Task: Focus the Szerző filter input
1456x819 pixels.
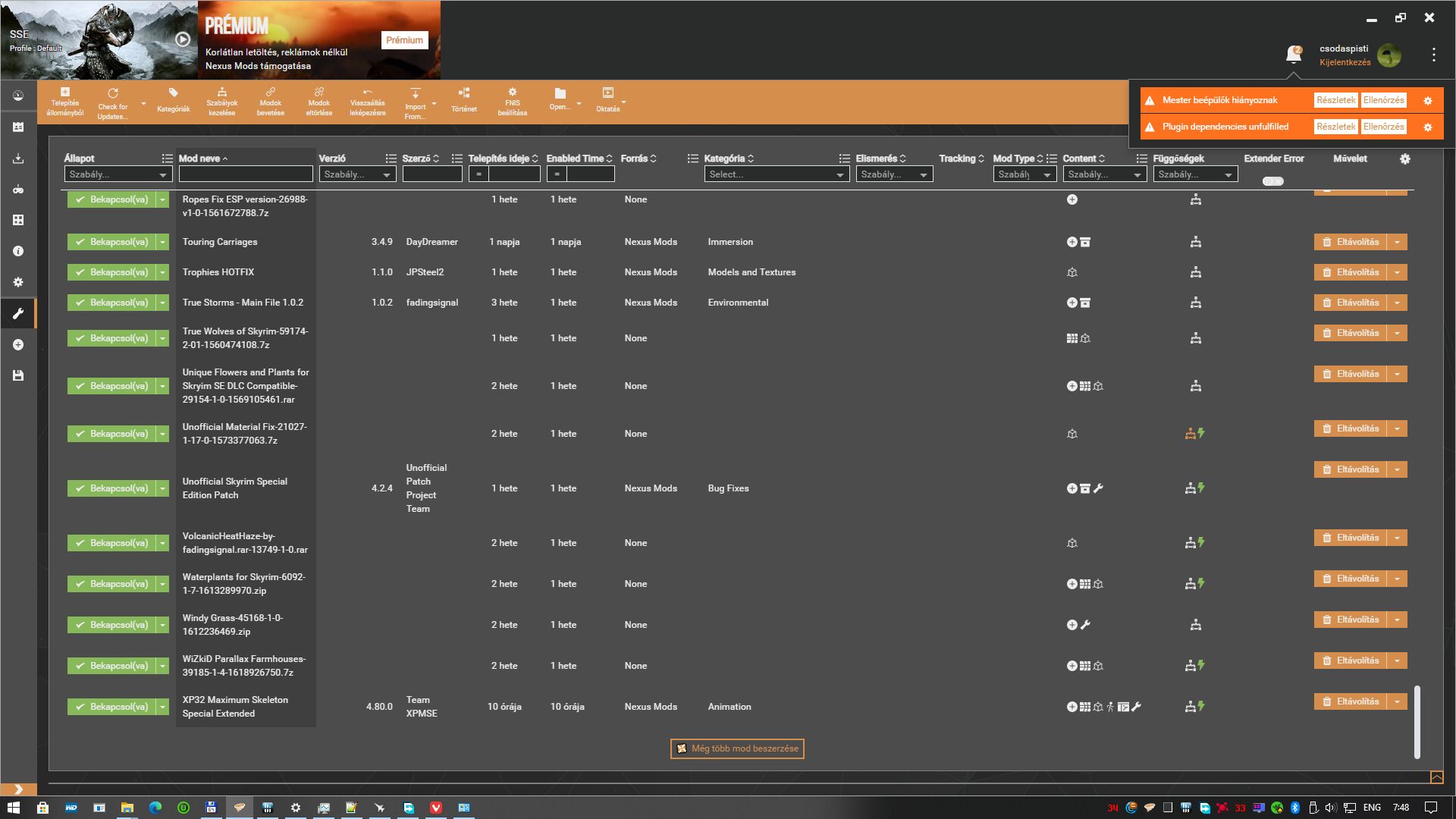Action: pos(432,174)
